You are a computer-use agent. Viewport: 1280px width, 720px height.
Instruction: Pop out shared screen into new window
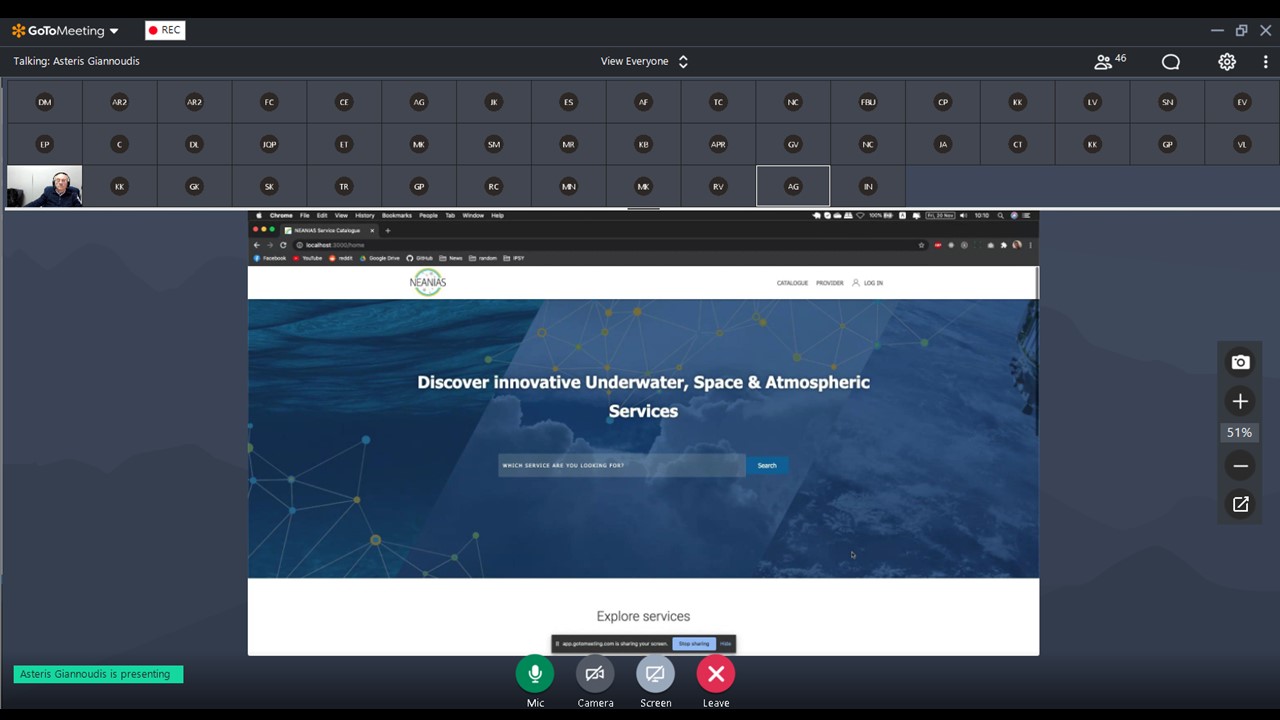pos(1240,505)
